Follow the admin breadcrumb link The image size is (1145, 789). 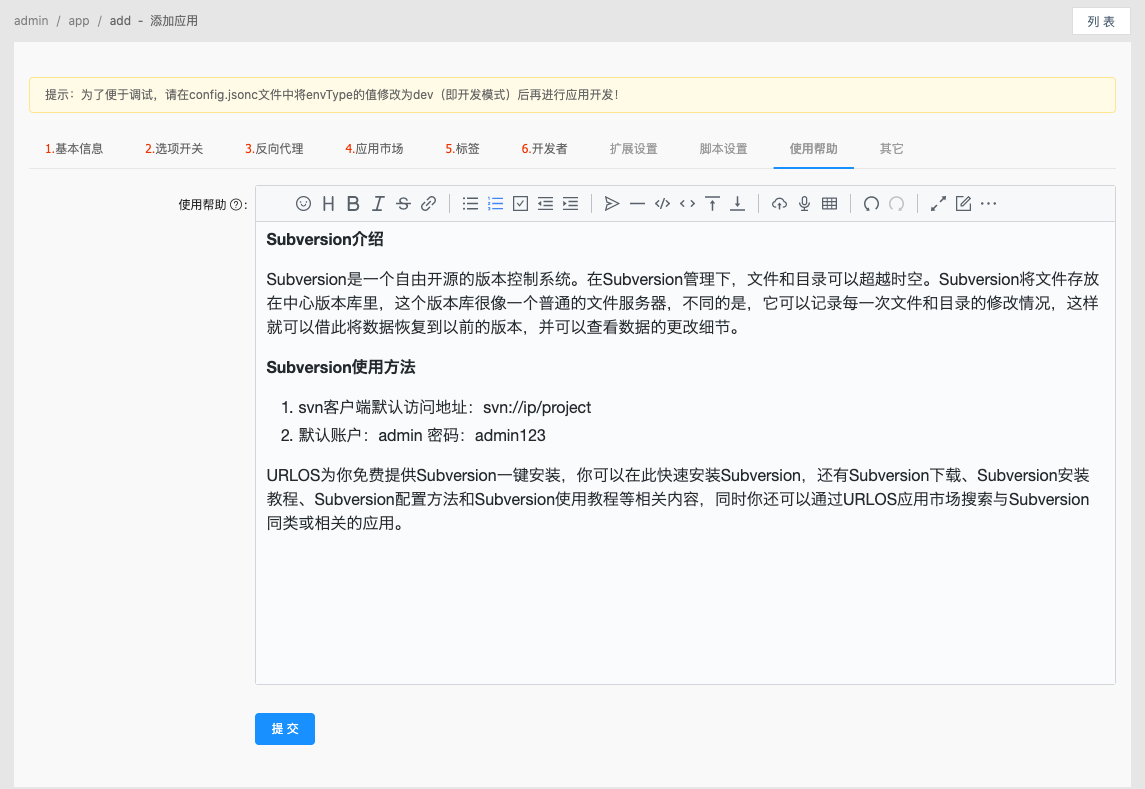coord(31,20)
